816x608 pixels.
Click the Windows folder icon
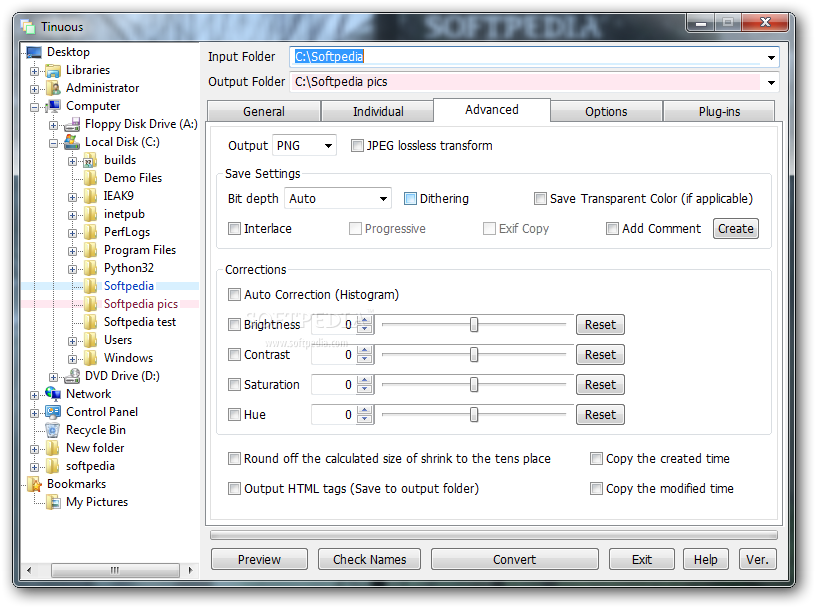[x=90, y=358]
